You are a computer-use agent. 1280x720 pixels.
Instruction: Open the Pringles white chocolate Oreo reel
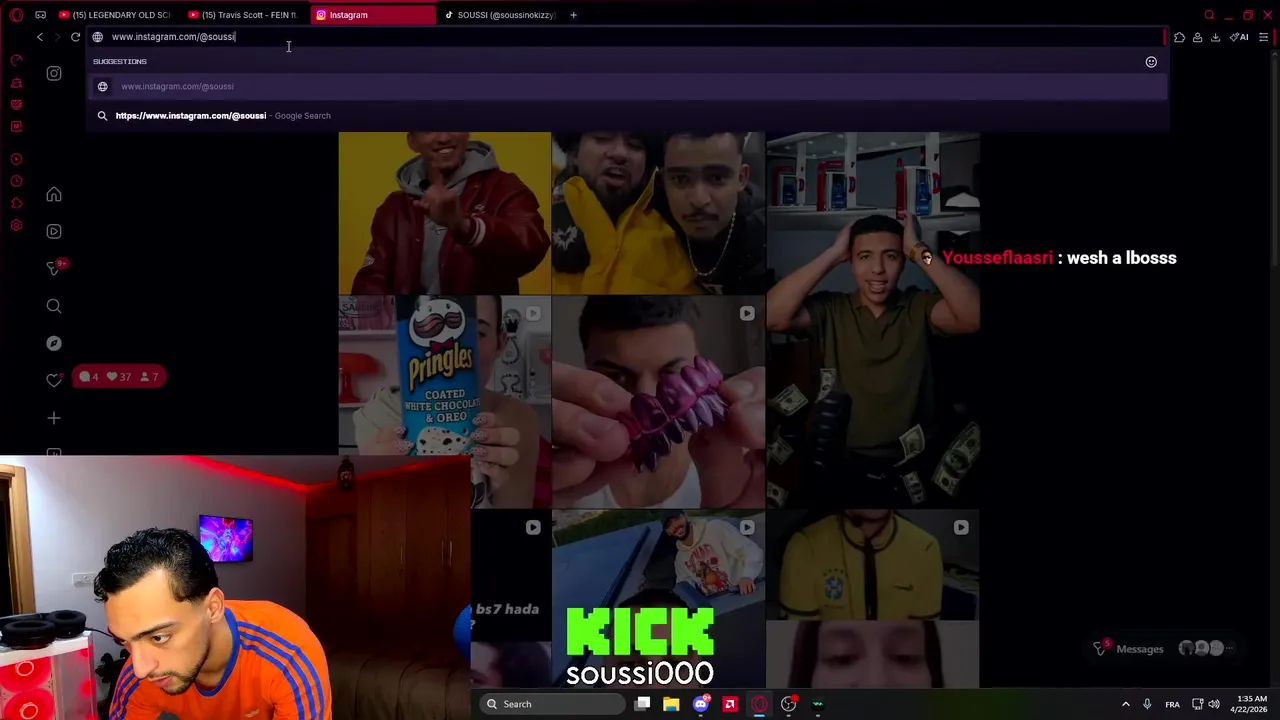444,376
